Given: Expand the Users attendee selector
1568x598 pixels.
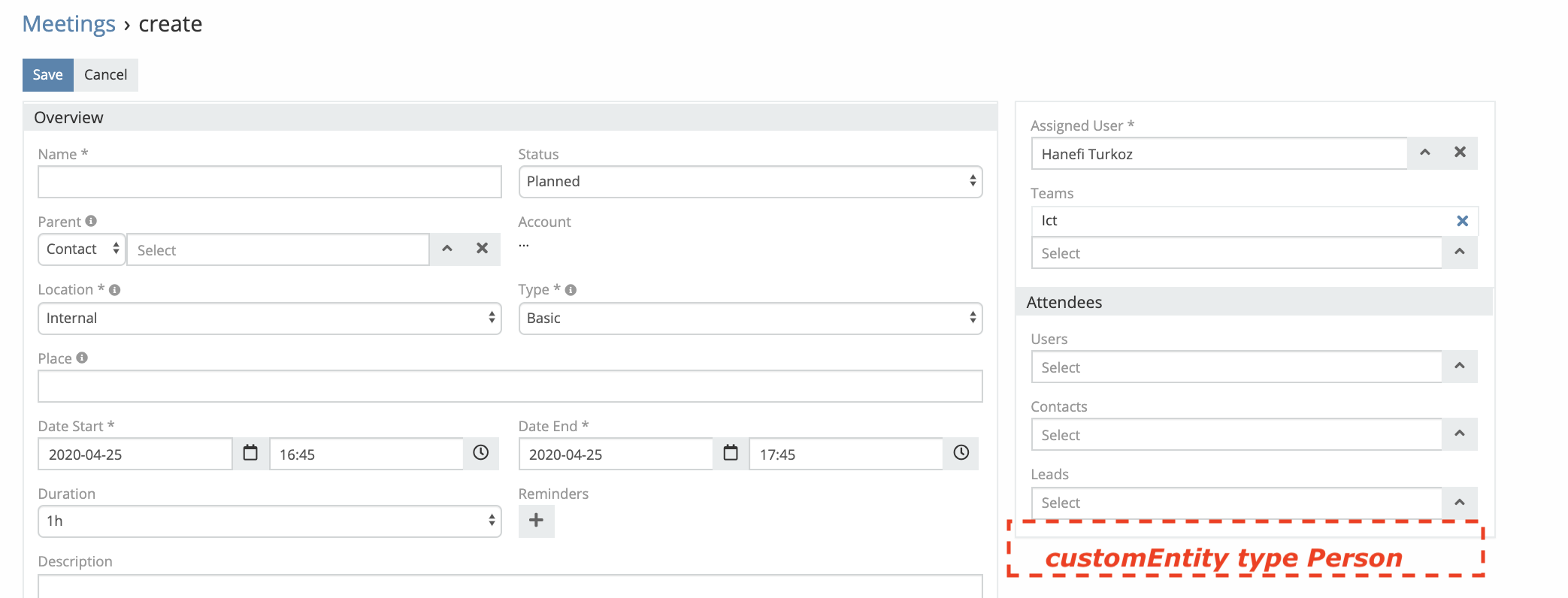Looking at the screenshot, I should tap(1459, 367).
